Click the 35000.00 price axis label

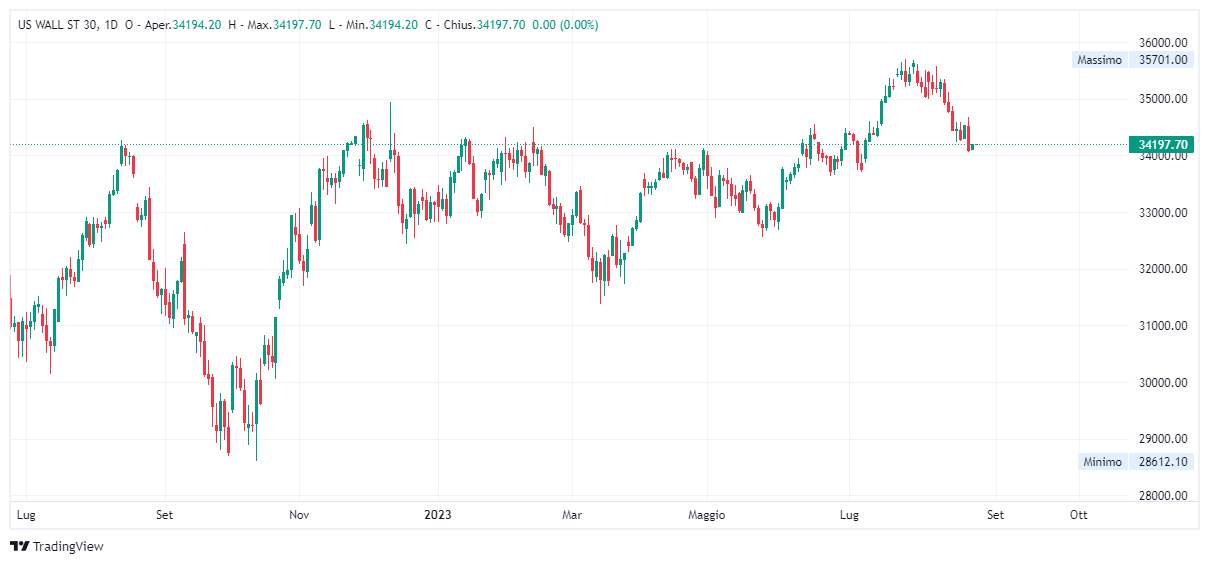(1163, 99)
